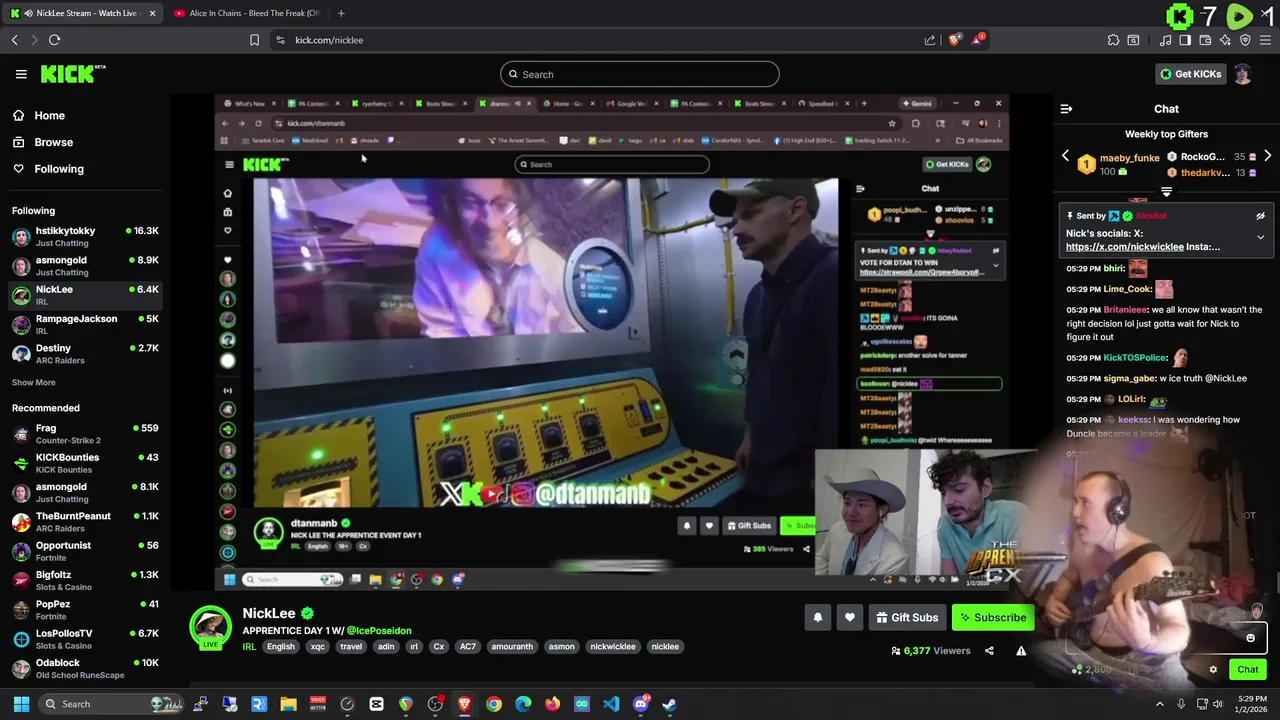
Task: Show next weekly top gifters
Action: 1267,157
